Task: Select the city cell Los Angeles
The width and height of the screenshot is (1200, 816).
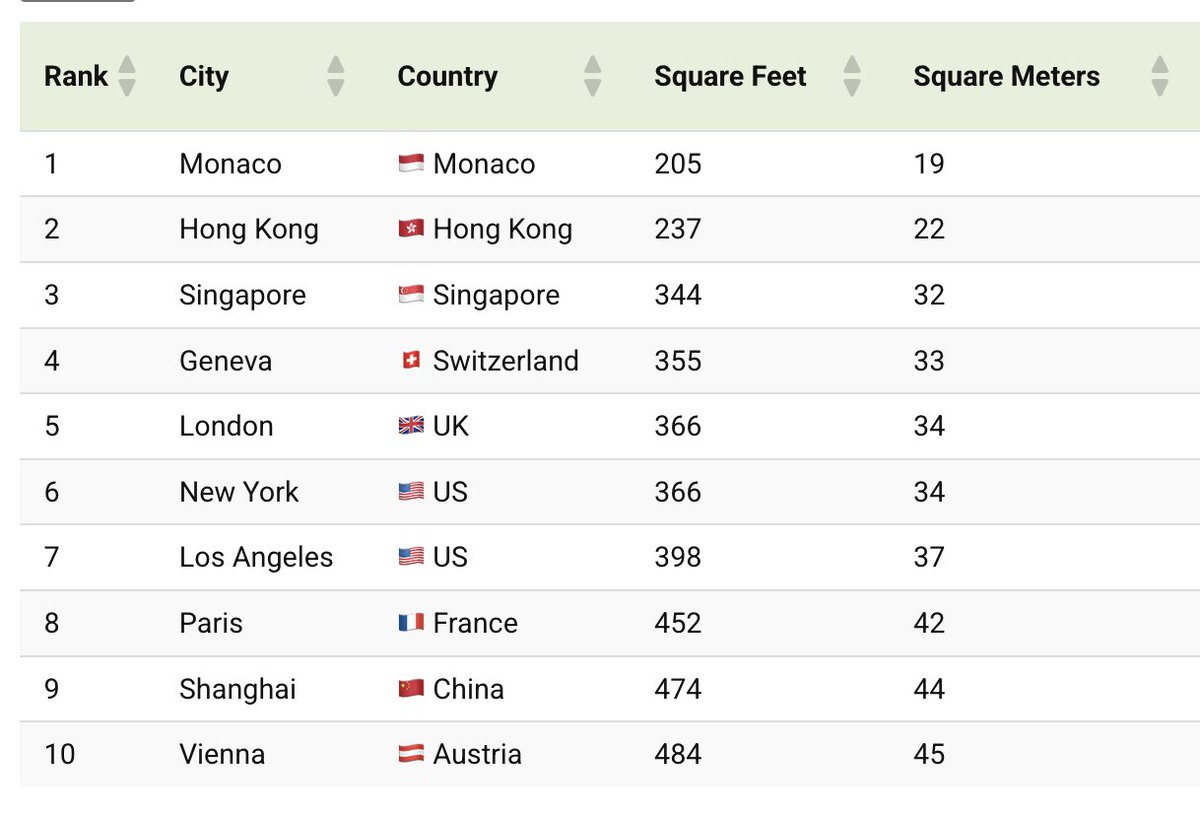Action: 256,558
